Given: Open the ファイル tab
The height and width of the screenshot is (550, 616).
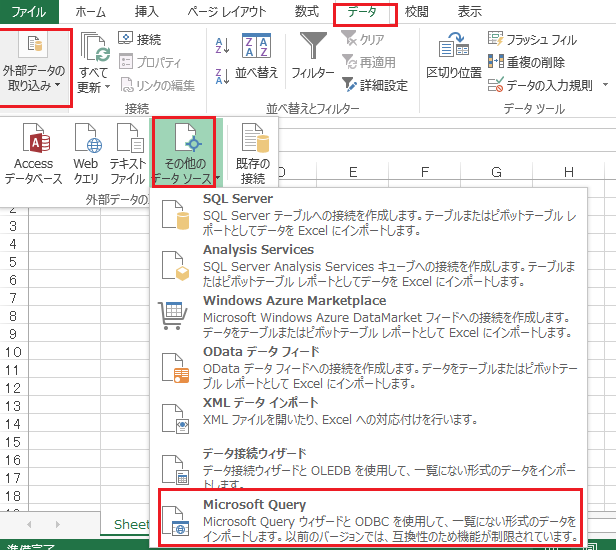Looking at the screenshot, I should point(28,12).
